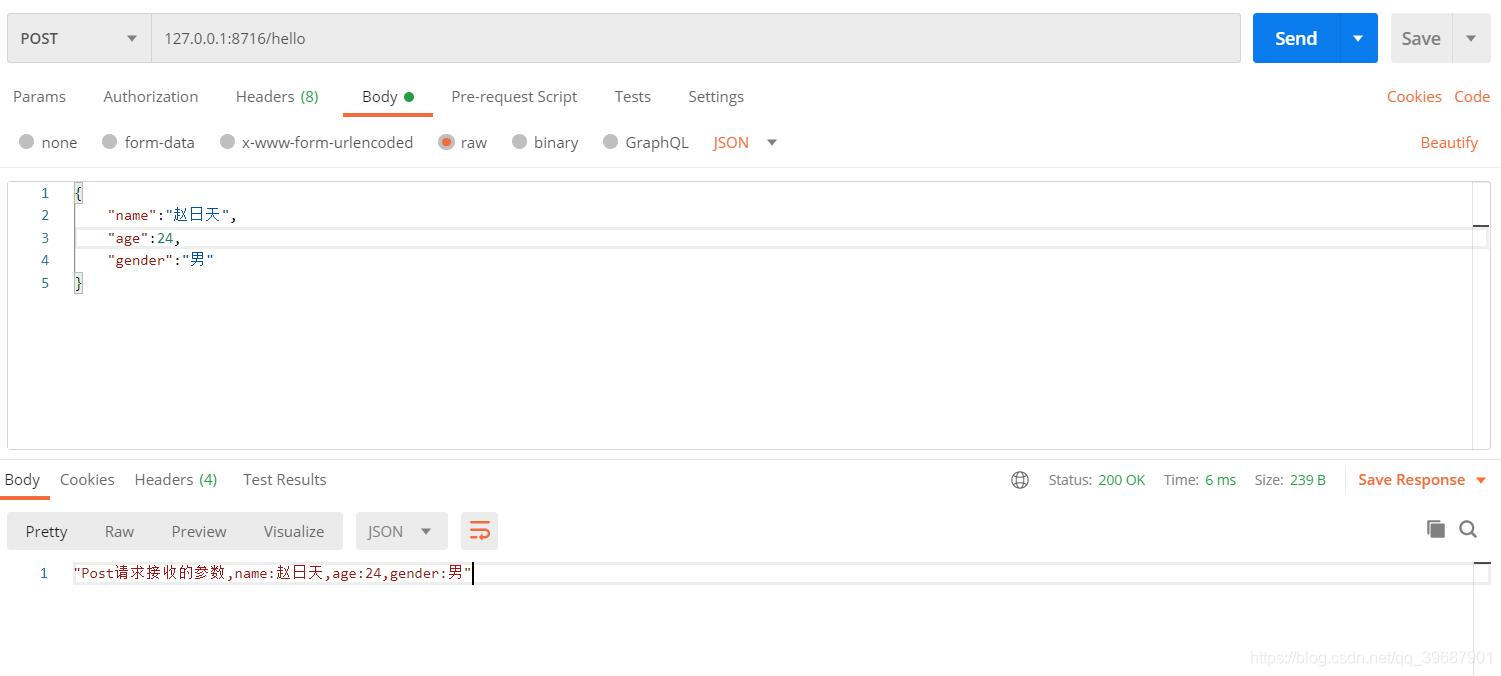Open the Visualize response view
Image resolution: width=1501 pixels, height=676 pixels.
pyautogui.click(x=294, y=531)
